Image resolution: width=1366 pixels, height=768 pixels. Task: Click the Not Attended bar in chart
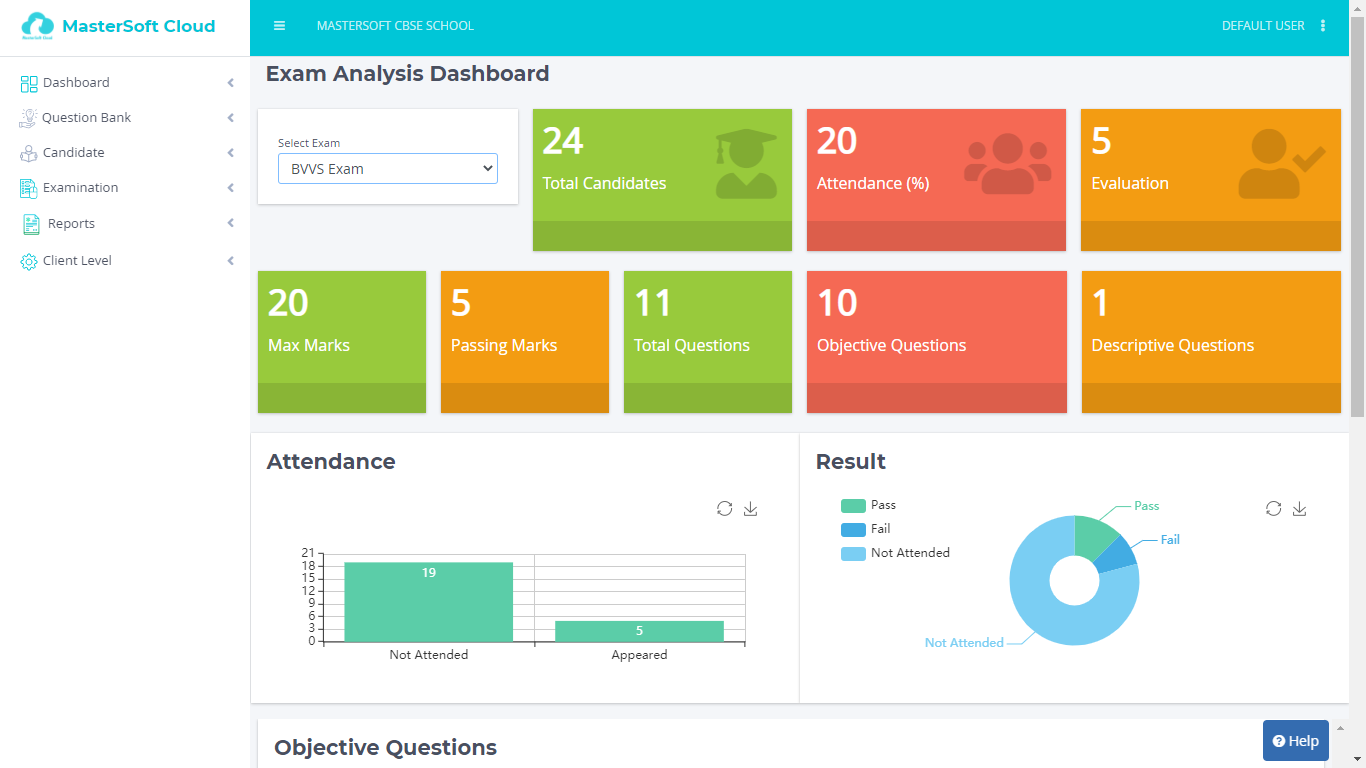point(428,602)
